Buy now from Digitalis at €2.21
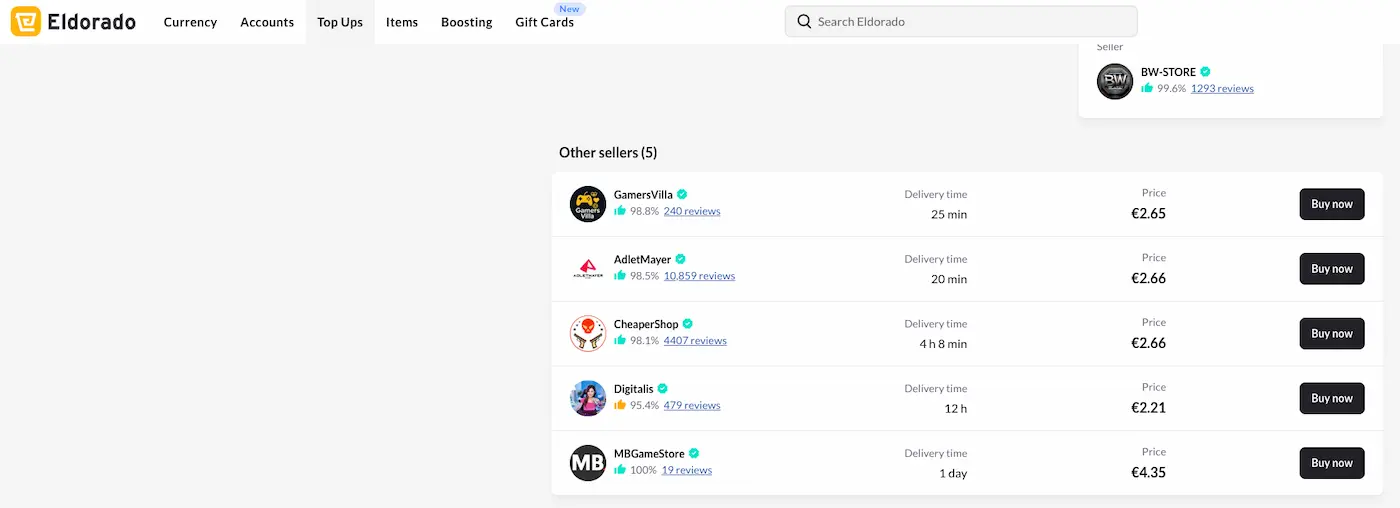 (x=1331, y=398)
